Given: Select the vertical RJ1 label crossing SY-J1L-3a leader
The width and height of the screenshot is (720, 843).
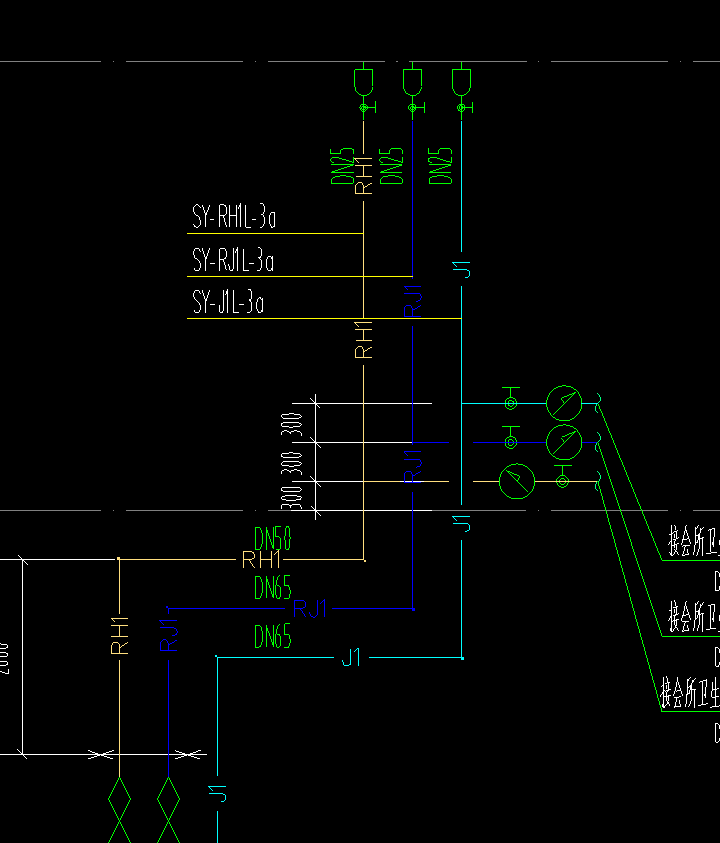Looking at the screenshot, I should click(x=413, y=301).
